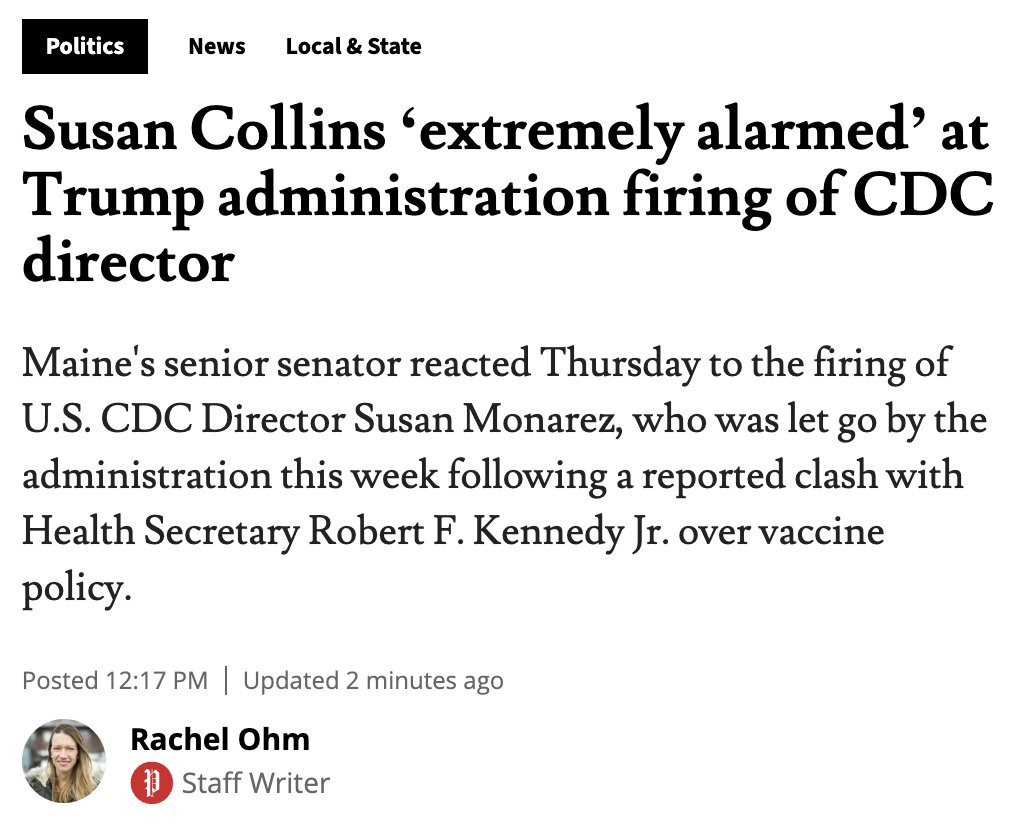Open the Politics category tag
Viewport: 1020px width, 840px height.
coord(85,46)
